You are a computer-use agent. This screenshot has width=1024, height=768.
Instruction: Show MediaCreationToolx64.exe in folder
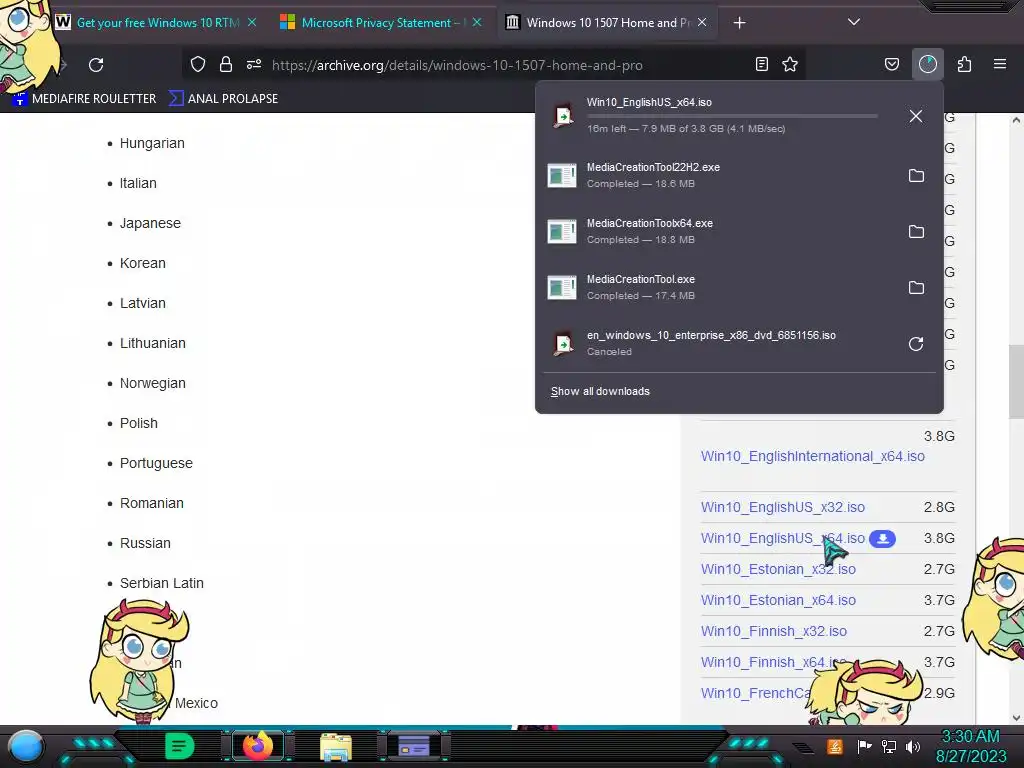[x=916, y=232]
